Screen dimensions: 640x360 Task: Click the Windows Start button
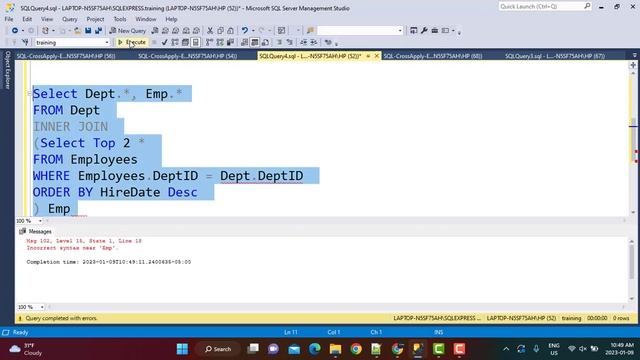pyautogui.click(x=182, y=349)
